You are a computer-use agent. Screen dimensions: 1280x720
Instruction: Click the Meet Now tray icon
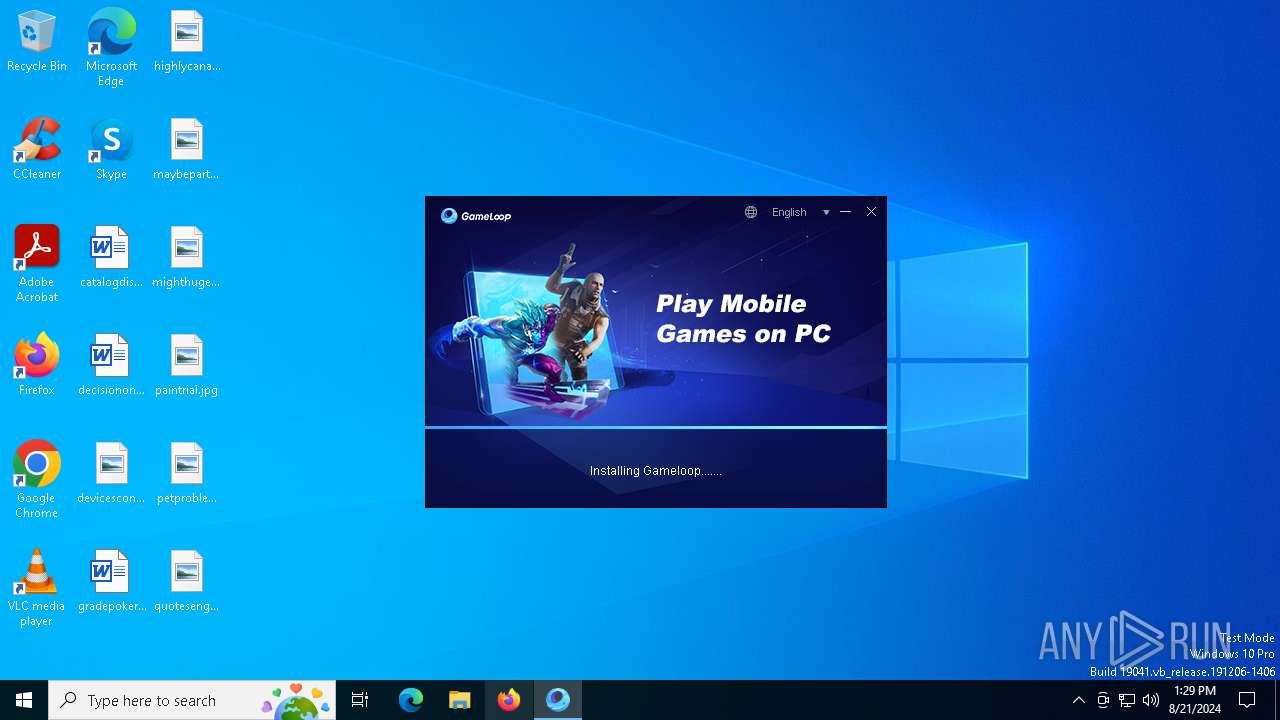pyautogui.click(x=1103, y=700)
